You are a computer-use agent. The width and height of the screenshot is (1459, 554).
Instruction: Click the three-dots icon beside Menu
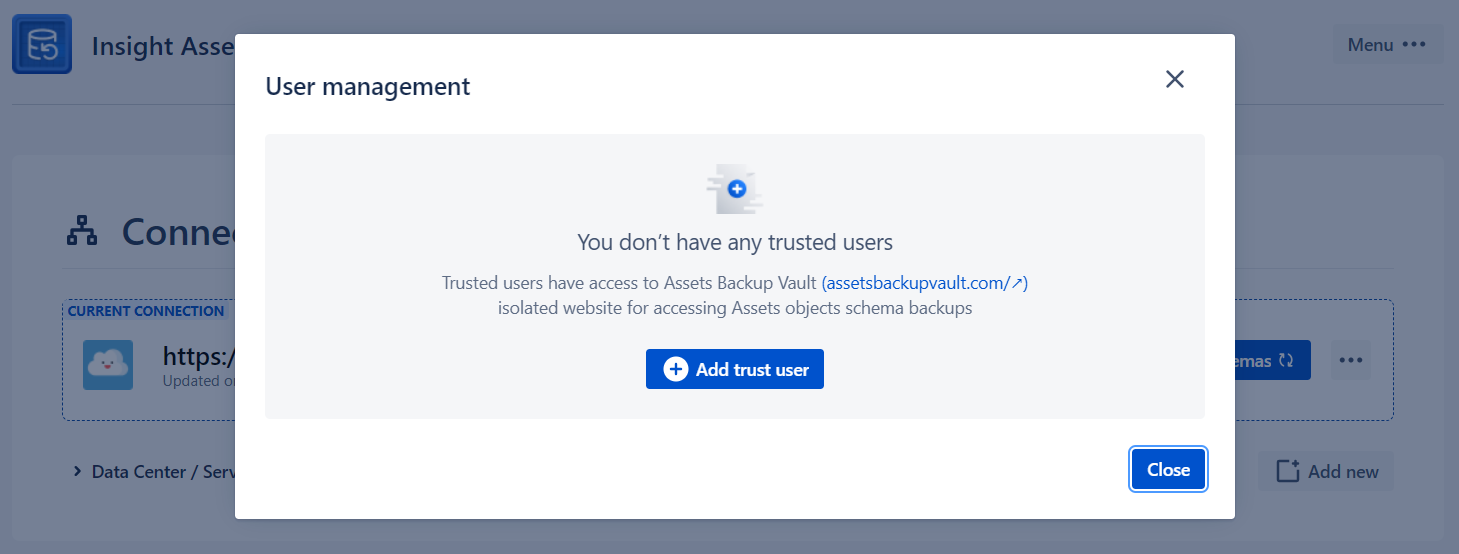tap(1414, 45)
